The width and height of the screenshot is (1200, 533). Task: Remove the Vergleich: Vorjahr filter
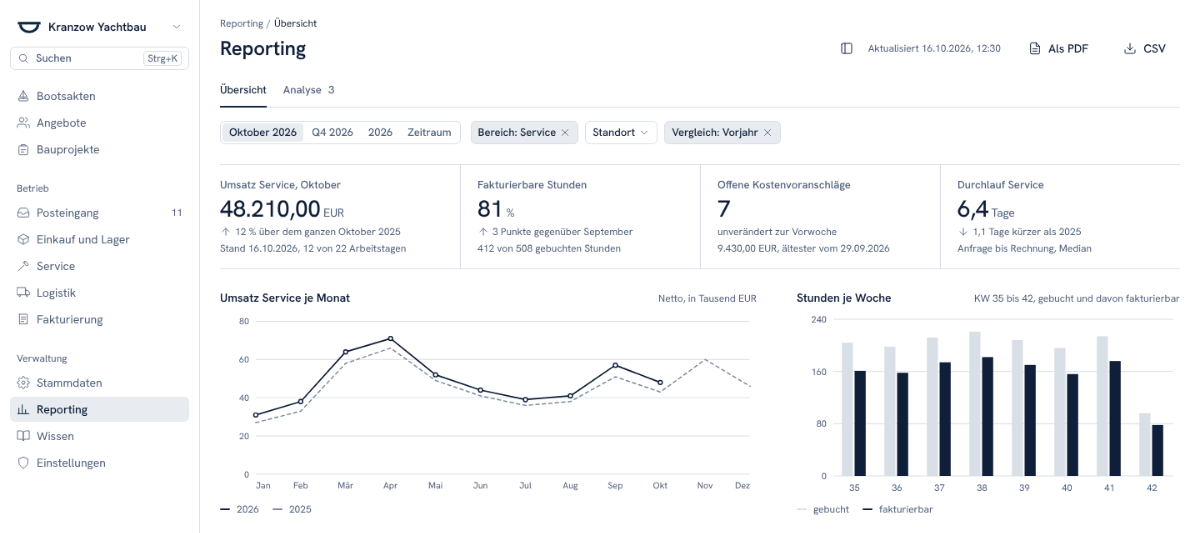767,132
